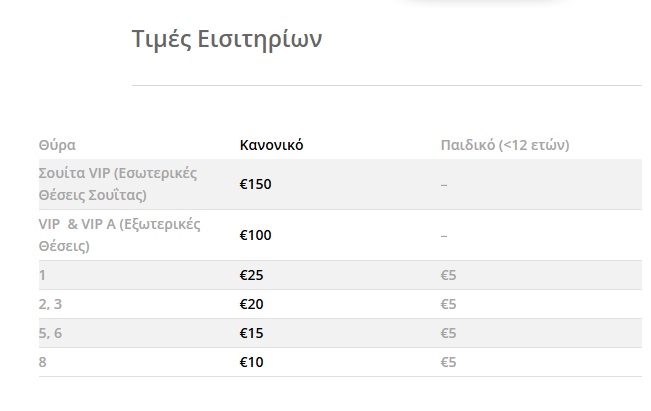Click the Θύρα column header
This screenshot has width=651, height=411.
pyautogui.click(x=57, y=145)
